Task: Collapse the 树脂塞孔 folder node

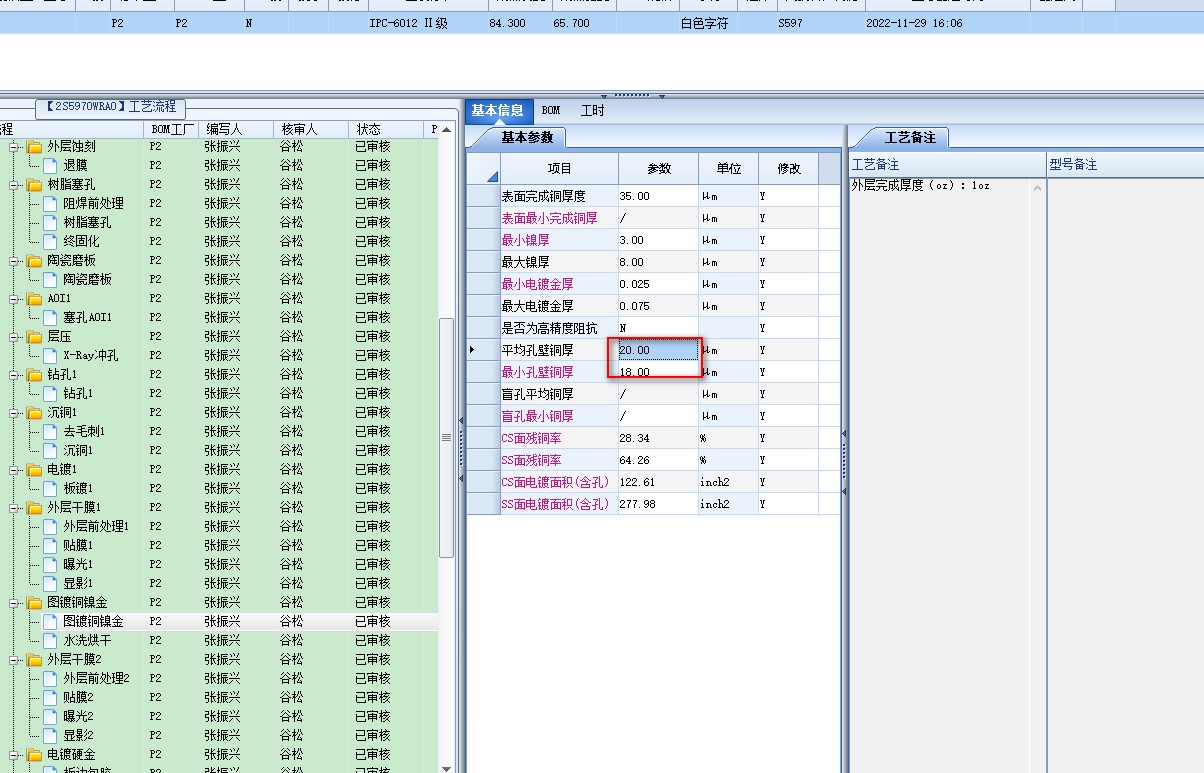Action: coord(15,185)
